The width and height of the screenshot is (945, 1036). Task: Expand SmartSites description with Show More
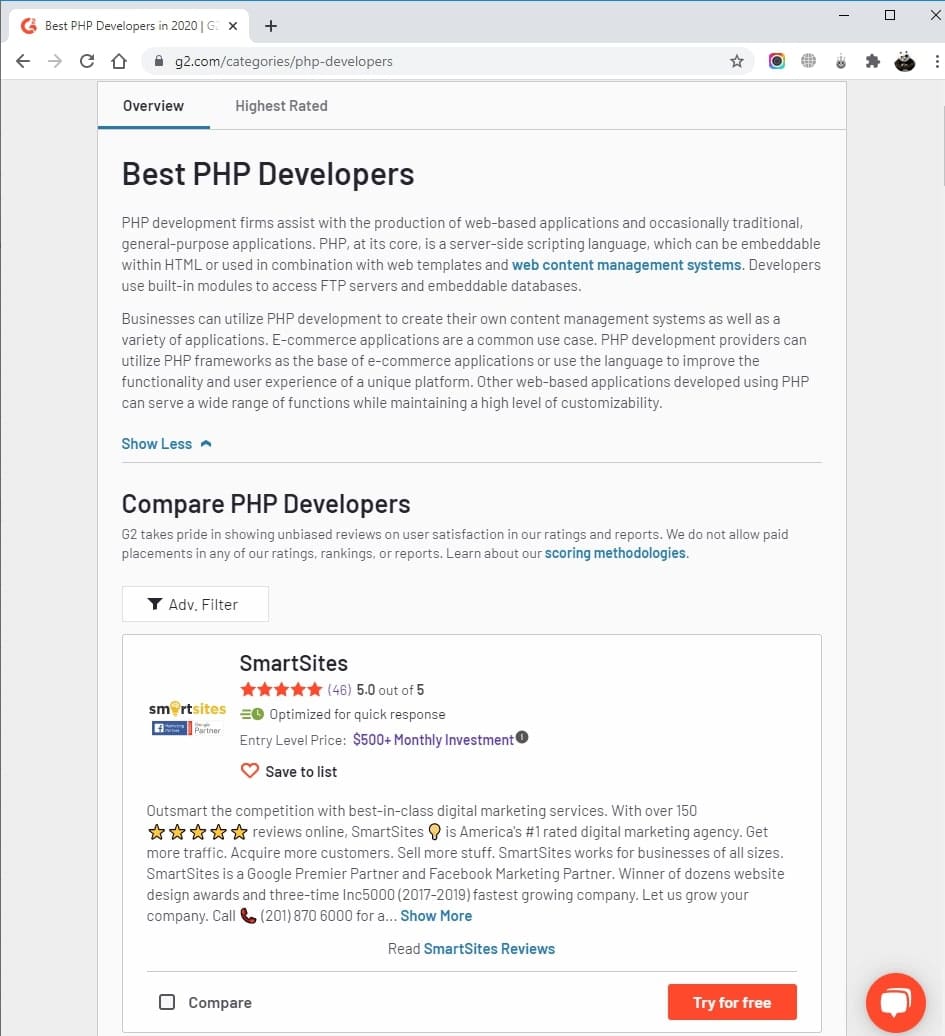tap(436, 916)
